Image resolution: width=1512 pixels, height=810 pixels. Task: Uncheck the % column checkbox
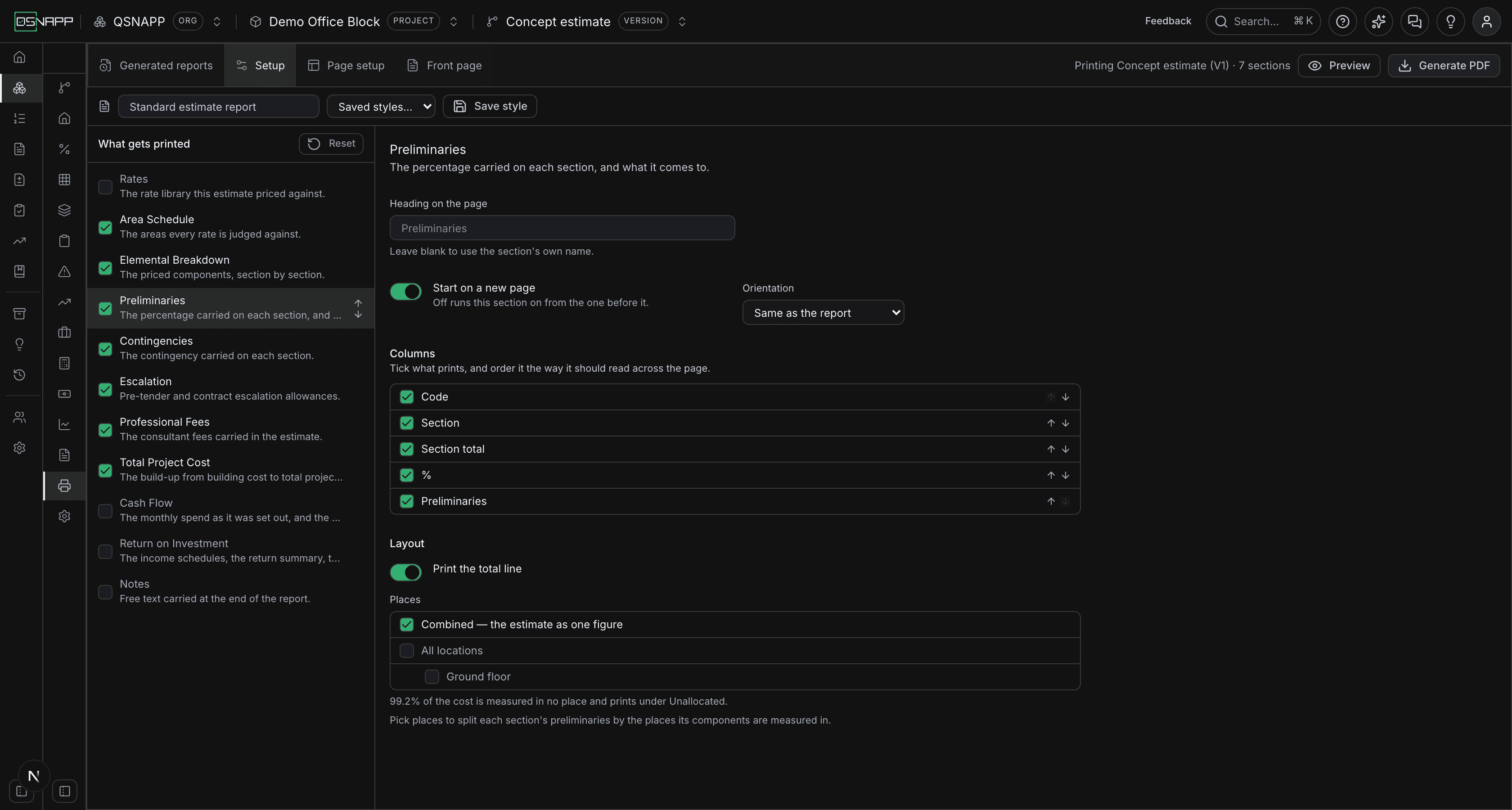(x=406, y=475)
